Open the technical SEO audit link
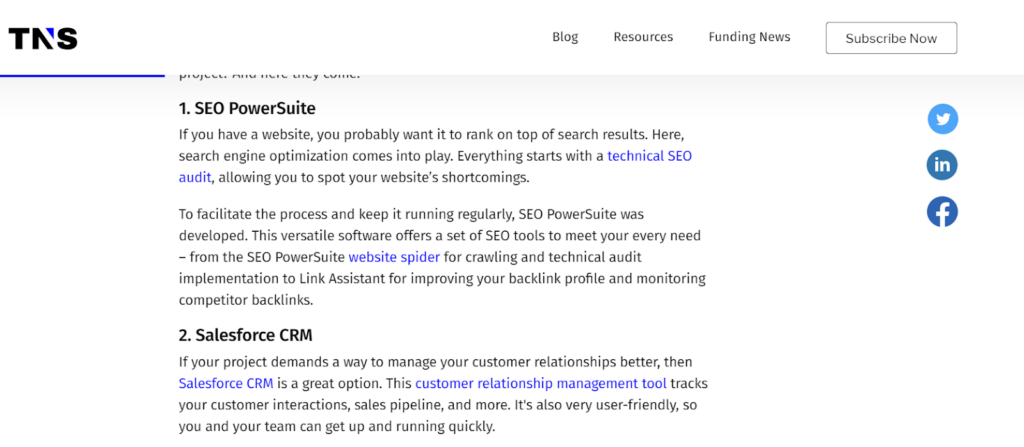This screenshot has width=1024, height=447. click(650, 156)
